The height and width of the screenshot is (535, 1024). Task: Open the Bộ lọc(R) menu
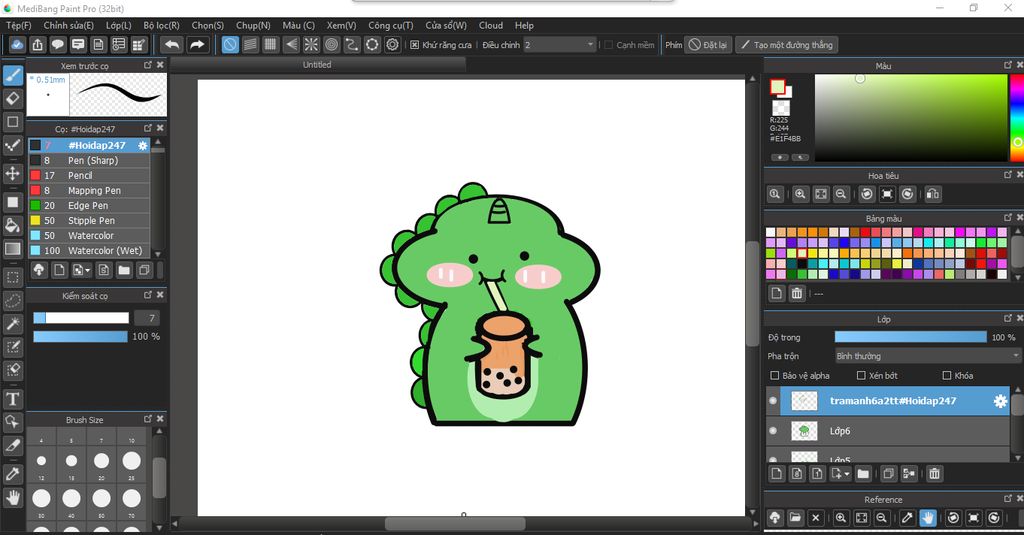coord(161,25)
